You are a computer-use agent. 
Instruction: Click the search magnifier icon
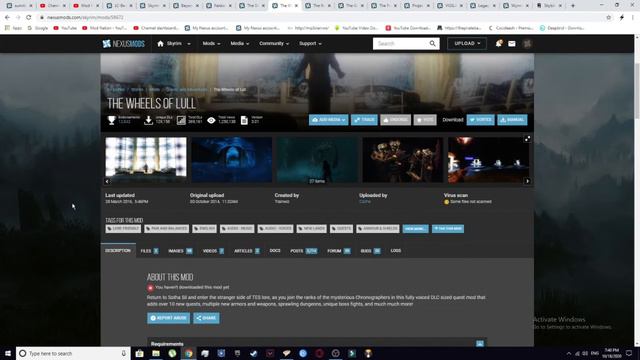[x=433, y=44]
